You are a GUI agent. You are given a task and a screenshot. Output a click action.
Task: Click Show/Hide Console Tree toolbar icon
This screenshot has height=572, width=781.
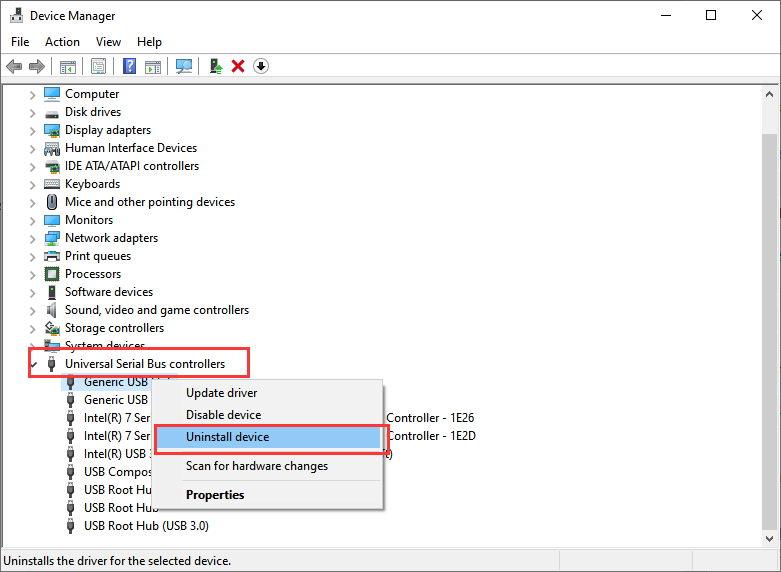(68, 66)
